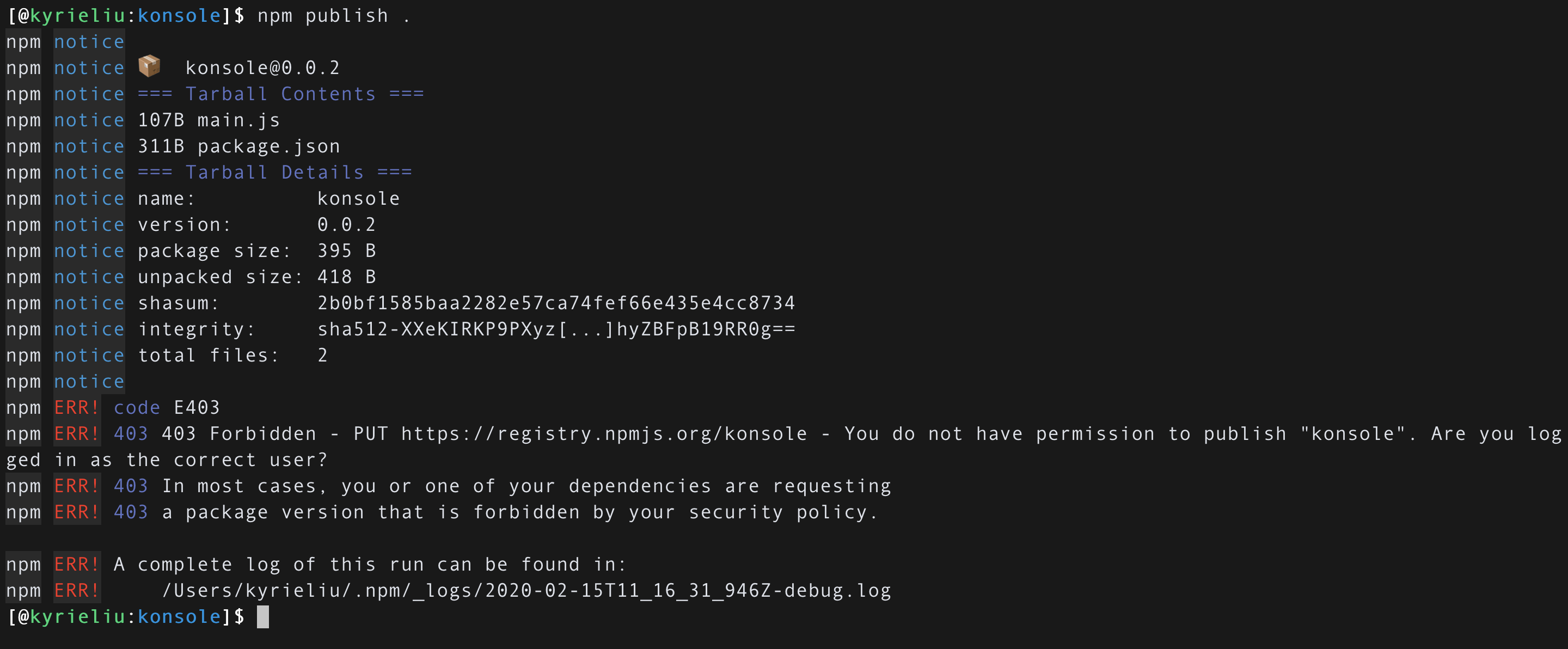Viewport: 1568px width, 649px height.
Task: Click the "Tarball Contents" heading
Action: (280, 94)
